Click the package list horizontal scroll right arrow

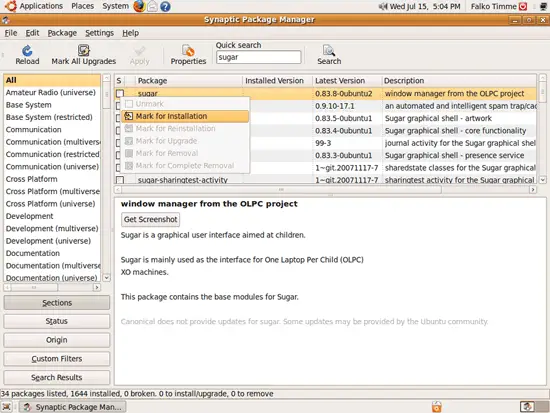click(533, 189)
